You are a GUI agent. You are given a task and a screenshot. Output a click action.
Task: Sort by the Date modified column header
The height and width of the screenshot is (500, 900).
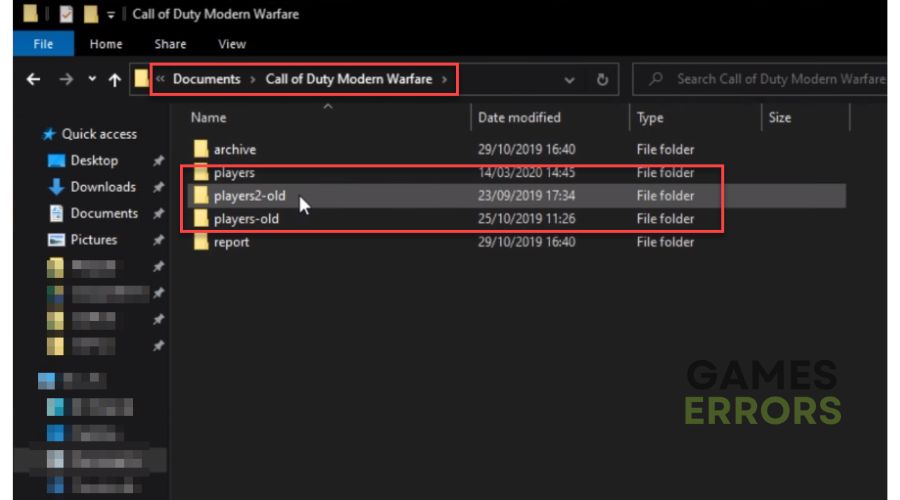pyautogui.click(x=519, y=118)
